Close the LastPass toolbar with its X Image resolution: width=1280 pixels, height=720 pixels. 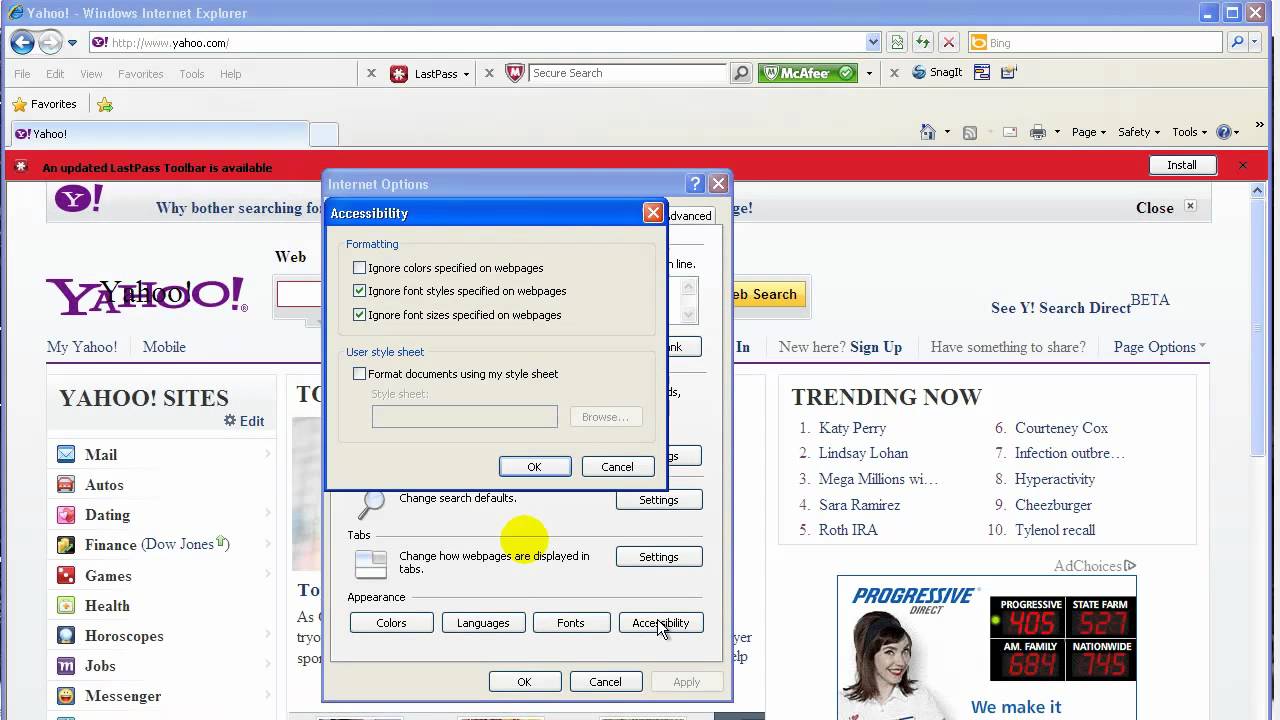click(x=371, y=73)
